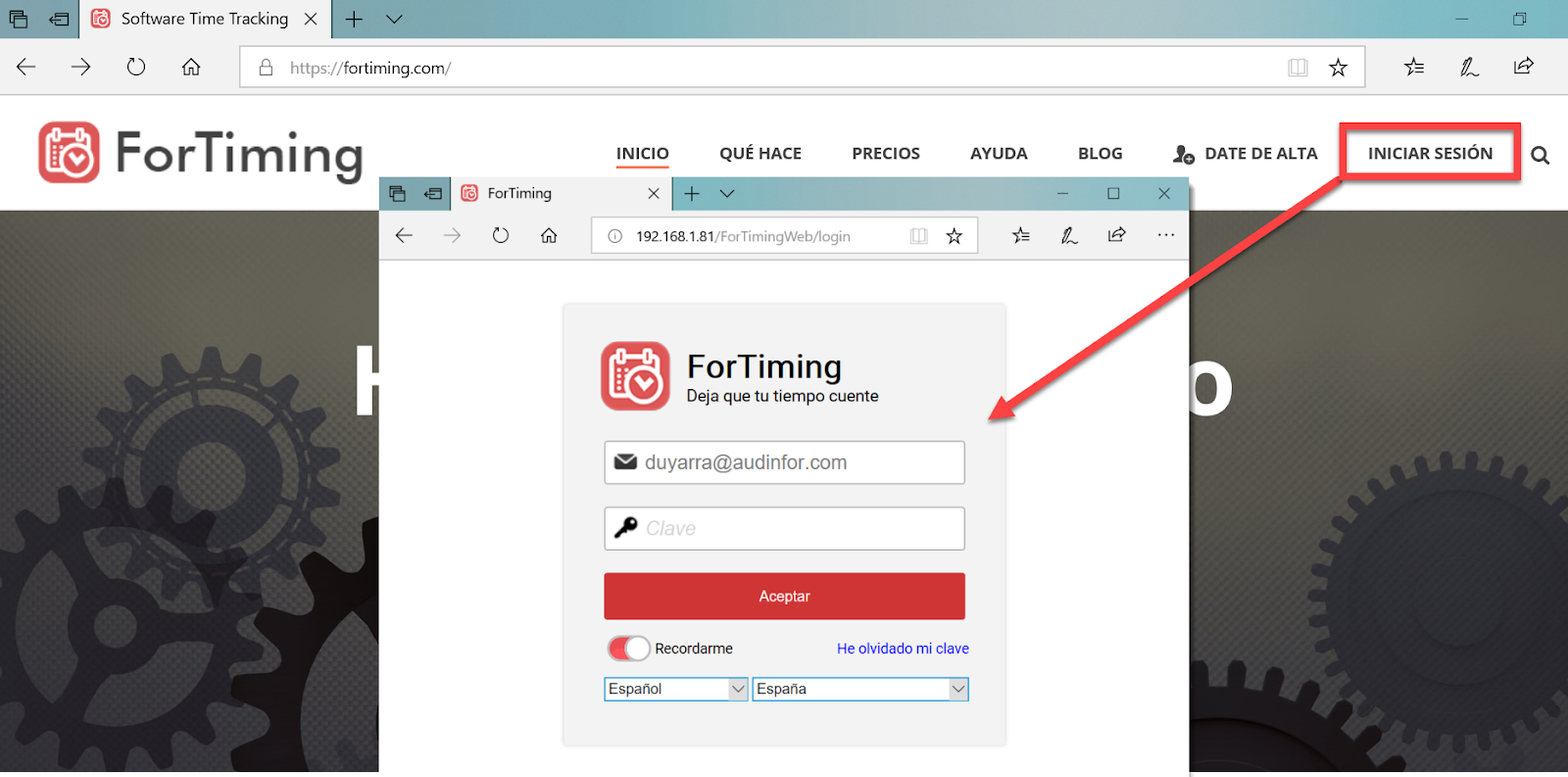Screen dimensions: 1568x777
Task: Add notes with pen icon in outer browser
Action: click(1469, 67)
